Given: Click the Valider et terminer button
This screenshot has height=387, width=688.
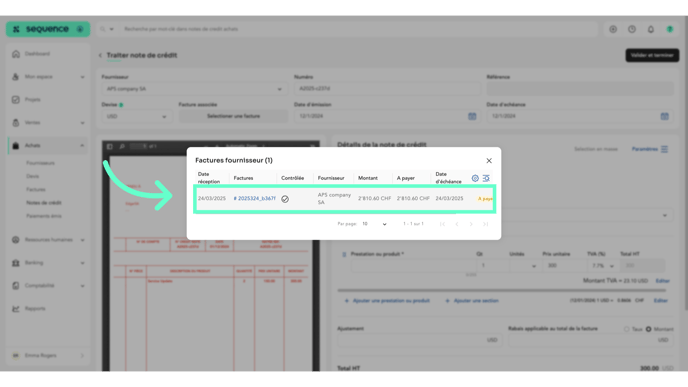Looking at the screenshot, I should [652, 55].
